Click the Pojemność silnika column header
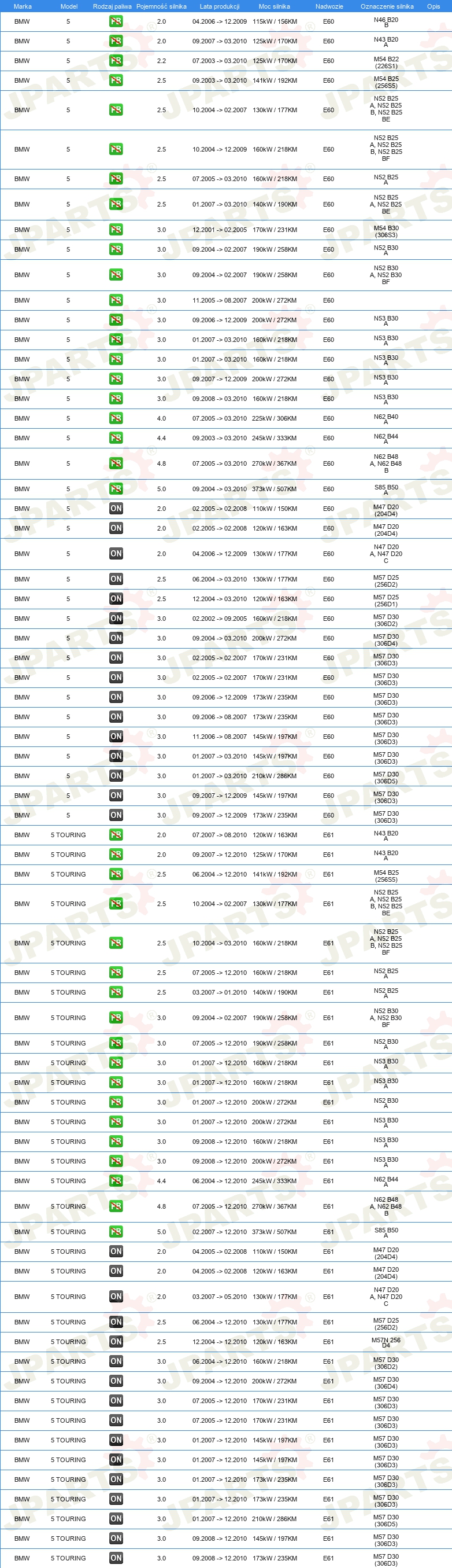 pos(161,6)
